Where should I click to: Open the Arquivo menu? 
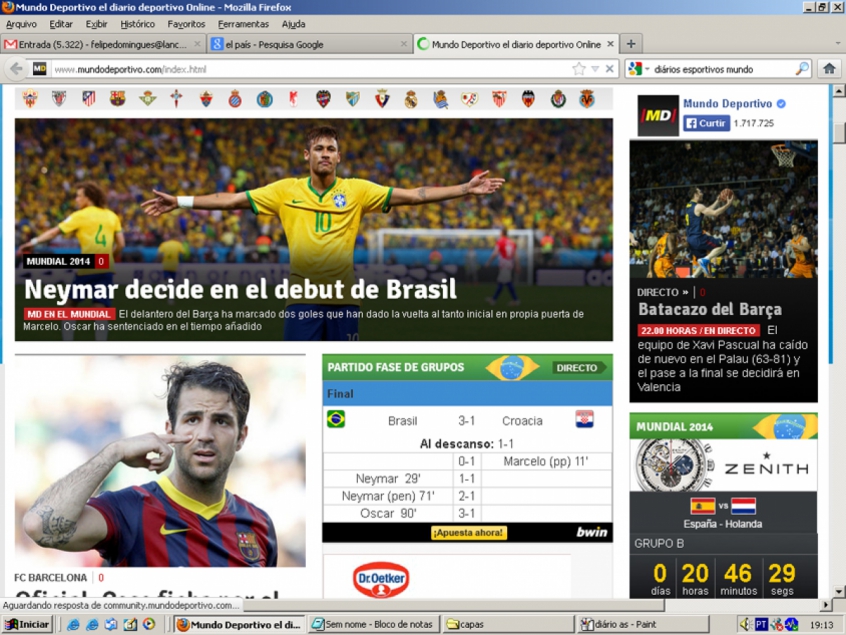click(x=21, y=24)
